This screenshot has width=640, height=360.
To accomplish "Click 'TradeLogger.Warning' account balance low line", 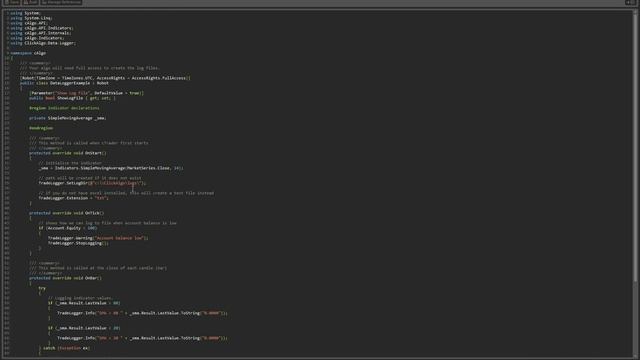I will (x=98, y=238).
